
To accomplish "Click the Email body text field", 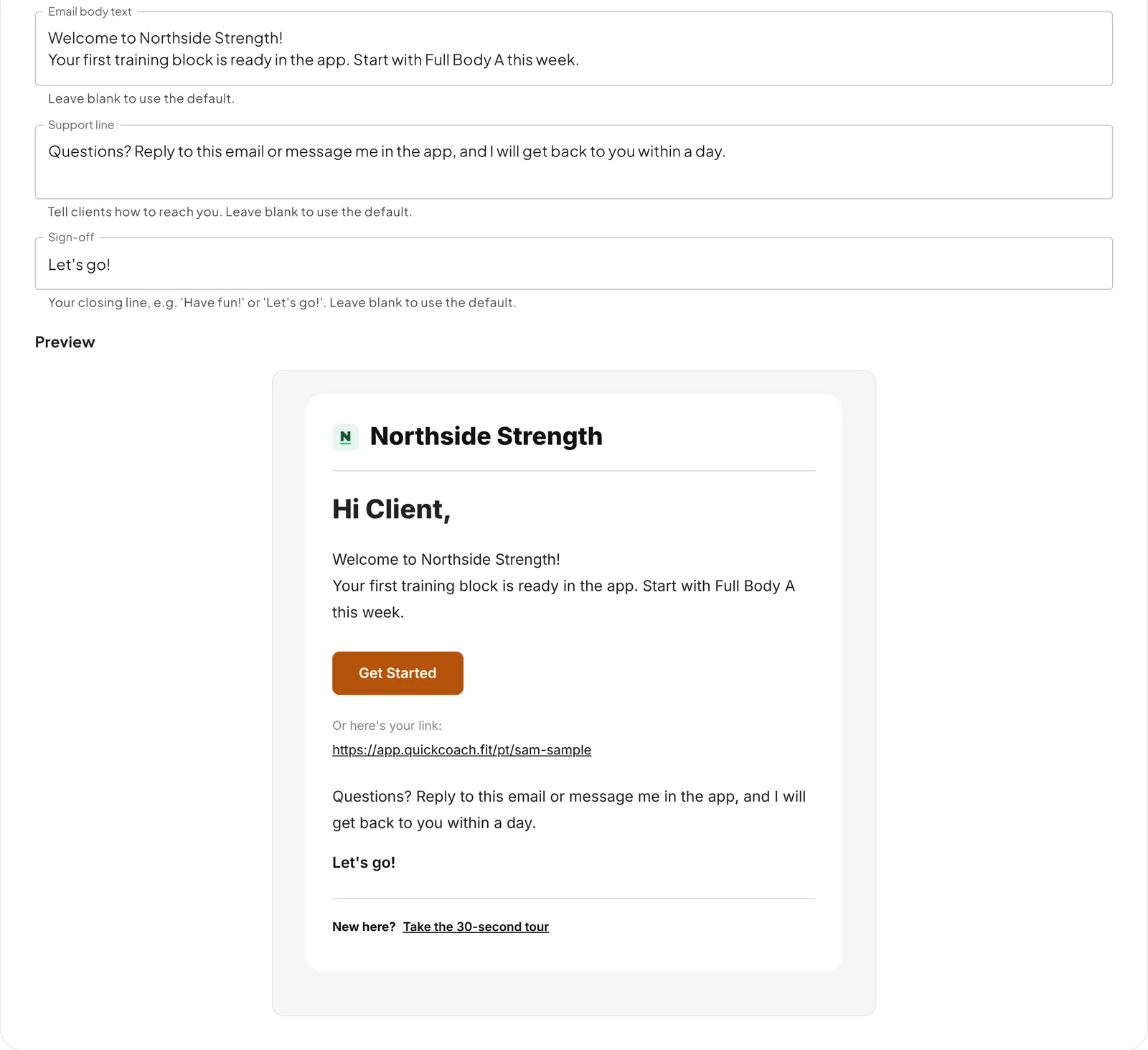I will coord(573,49).
